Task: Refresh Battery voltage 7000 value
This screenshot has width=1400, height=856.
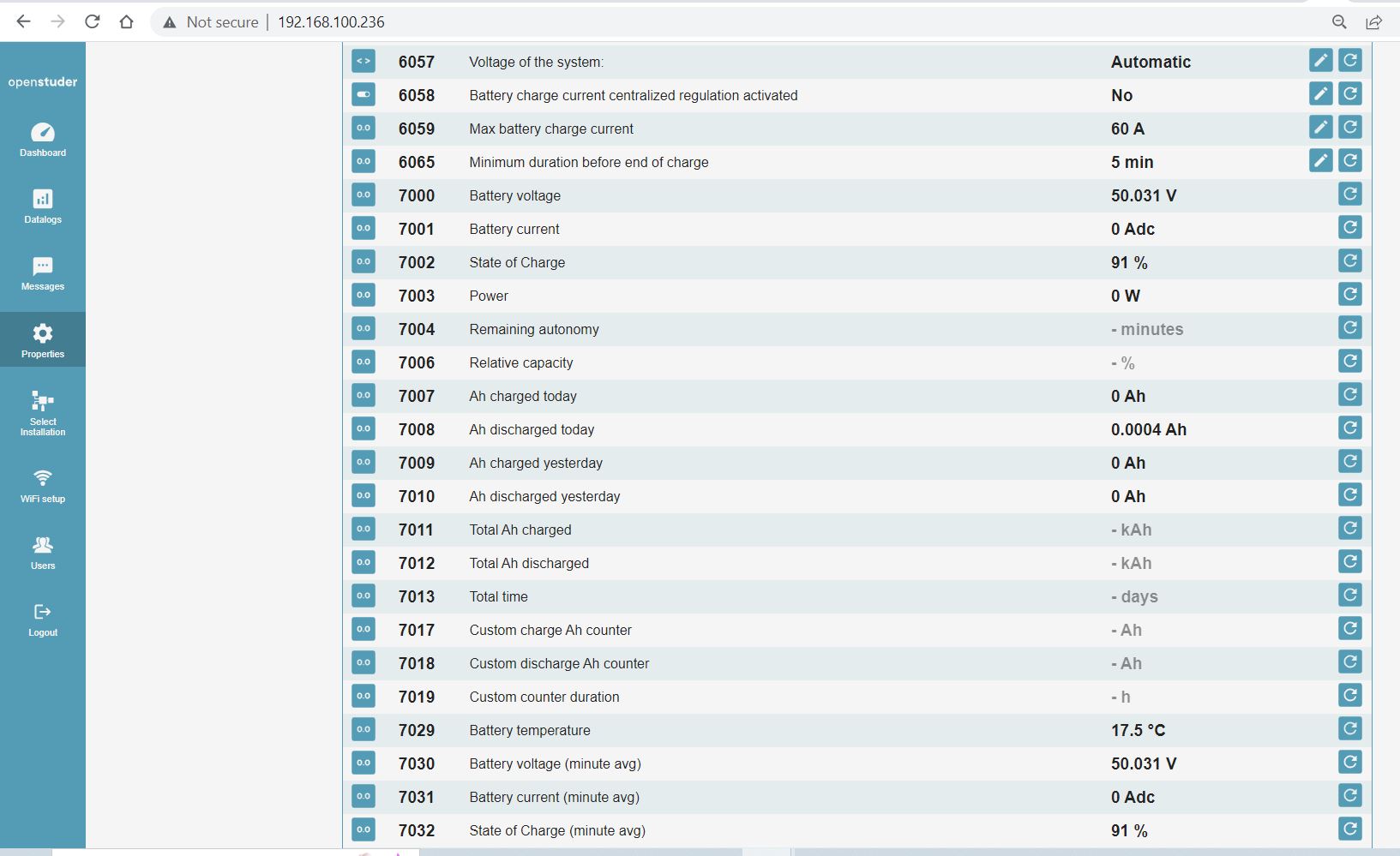Action: [1350, 195]
